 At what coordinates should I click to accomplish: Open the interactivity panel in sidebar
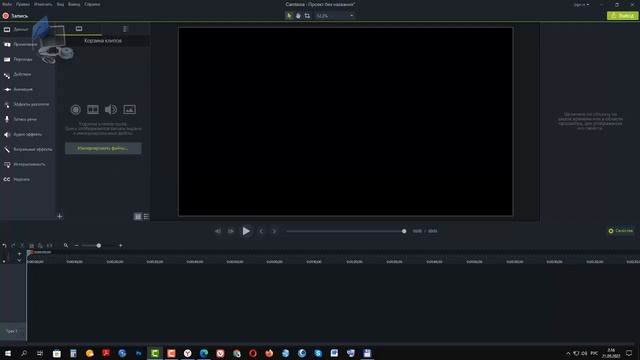[x=24, y=164]
